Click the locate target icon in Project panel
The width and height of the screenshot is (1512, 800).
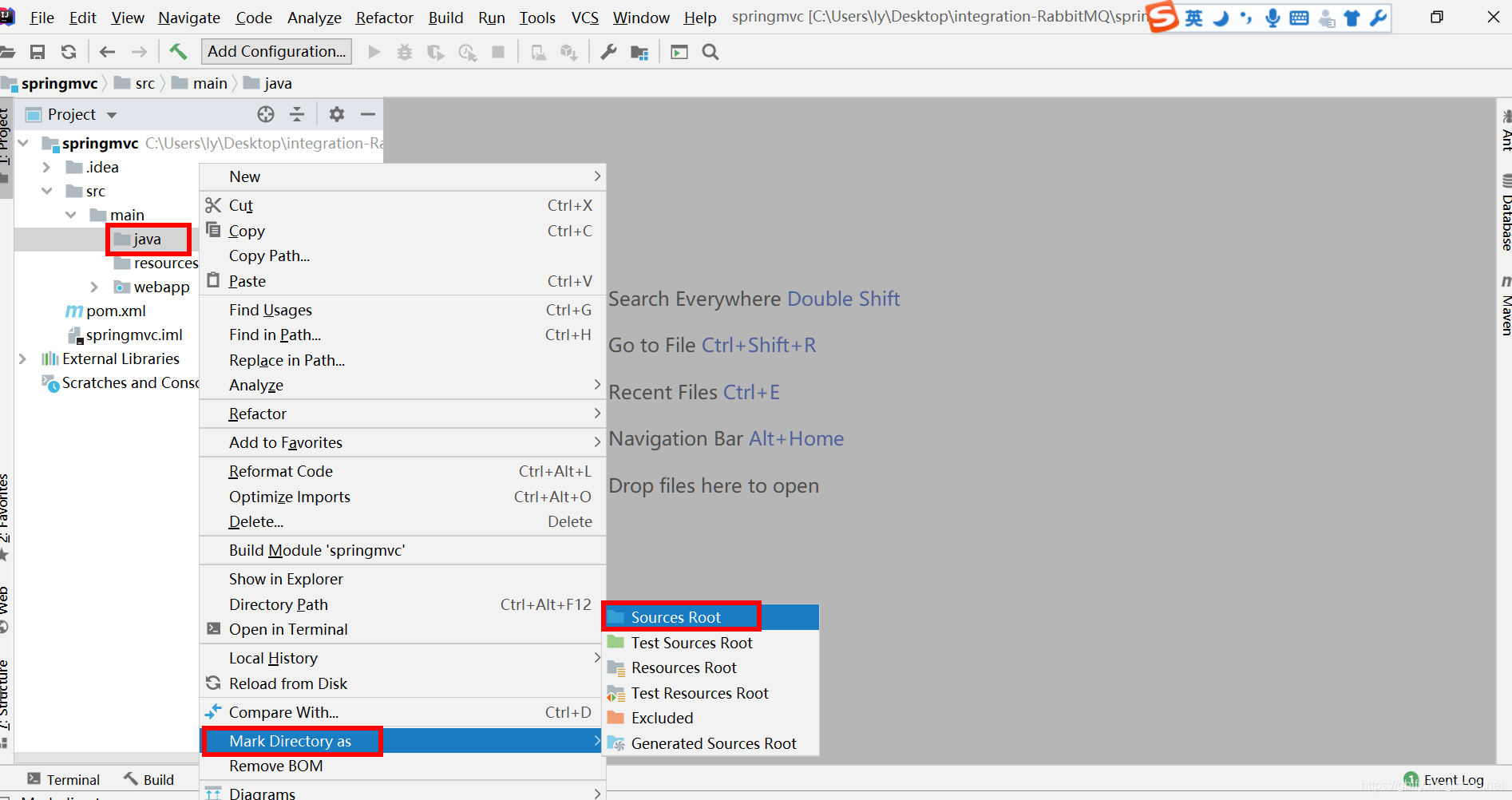pos(266,114)
